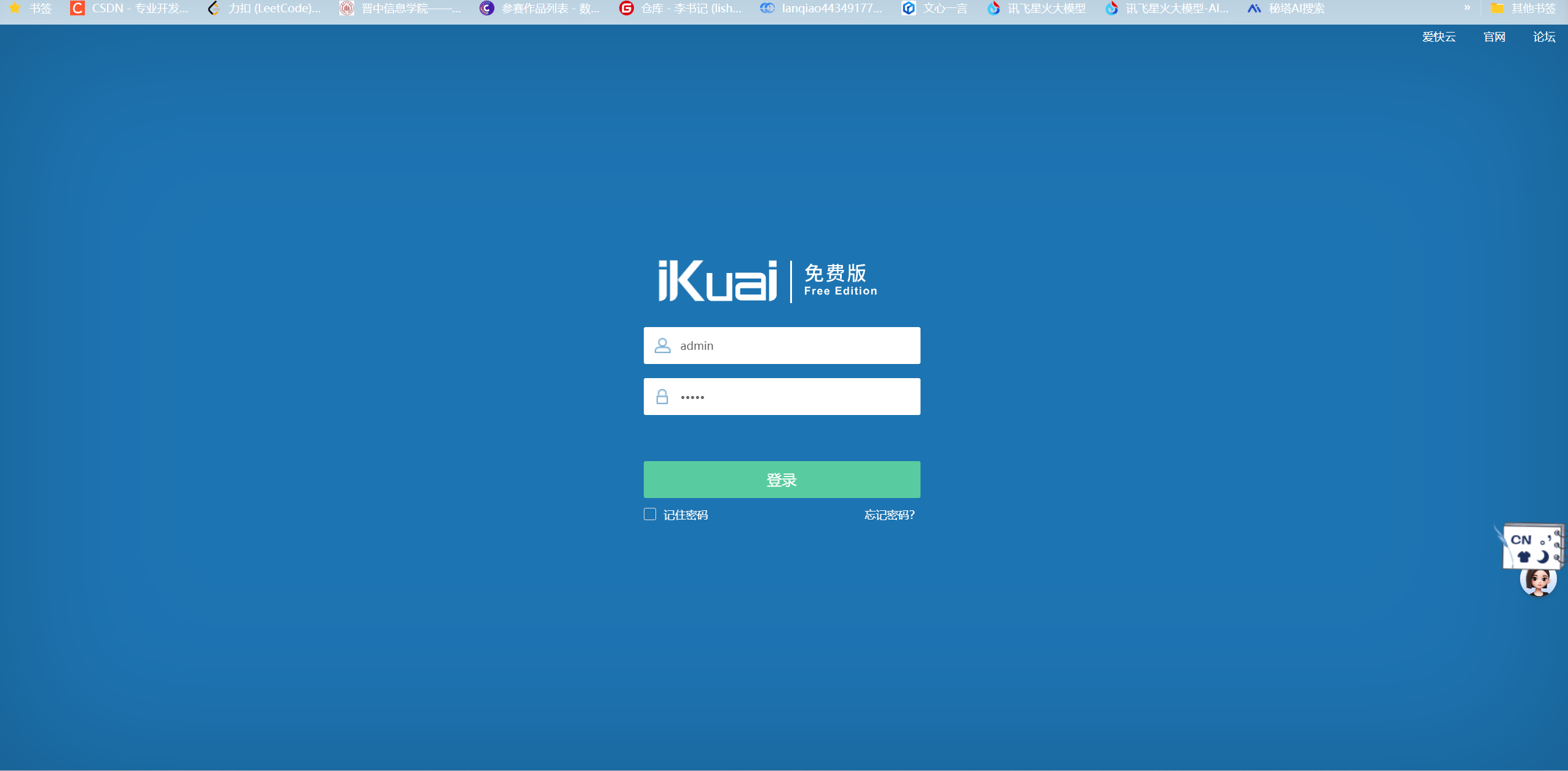The width and height of the screenshot is (1568, 771).
Task: Open the 讯飞星火大模型-AI bookmark
Action: [x=1167, y=9]
